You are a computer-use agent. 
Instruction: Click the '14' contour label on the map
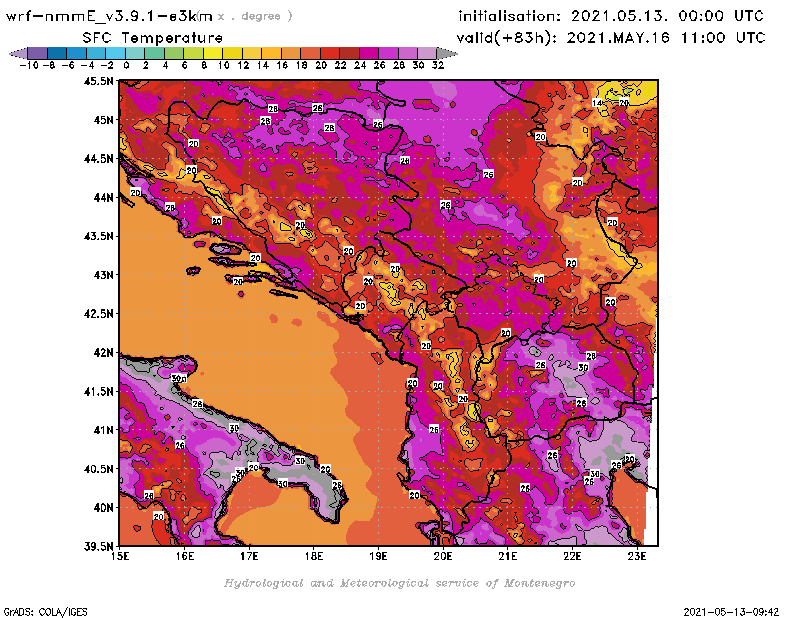[x=597, y=103]
